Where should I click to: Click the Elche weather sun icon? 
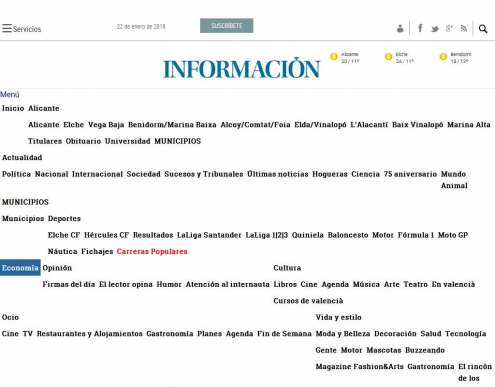tap(388, 57)
